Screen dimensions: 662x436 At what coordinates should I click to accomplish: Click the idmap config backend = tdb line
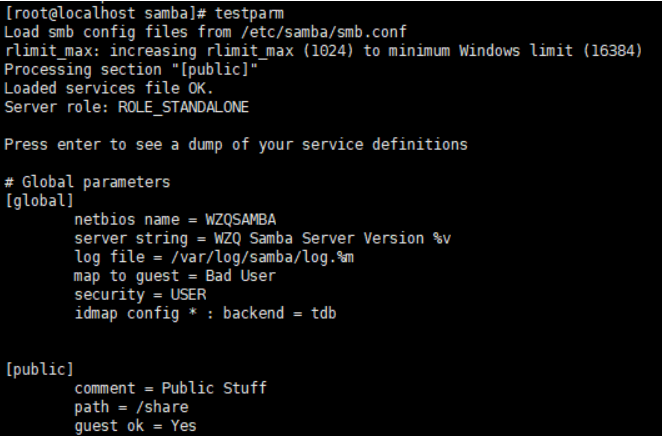coord(205,311)
